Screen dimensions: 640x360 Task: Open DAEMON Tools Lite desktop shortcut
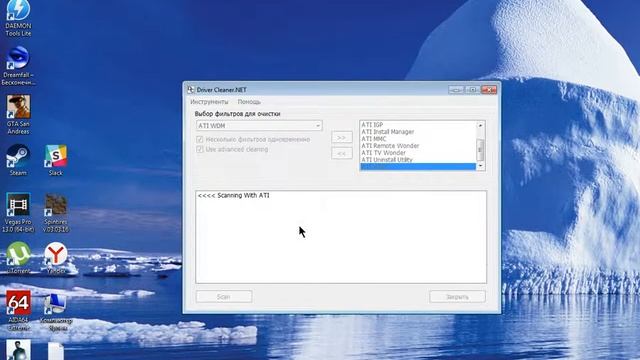pos(18,18)
